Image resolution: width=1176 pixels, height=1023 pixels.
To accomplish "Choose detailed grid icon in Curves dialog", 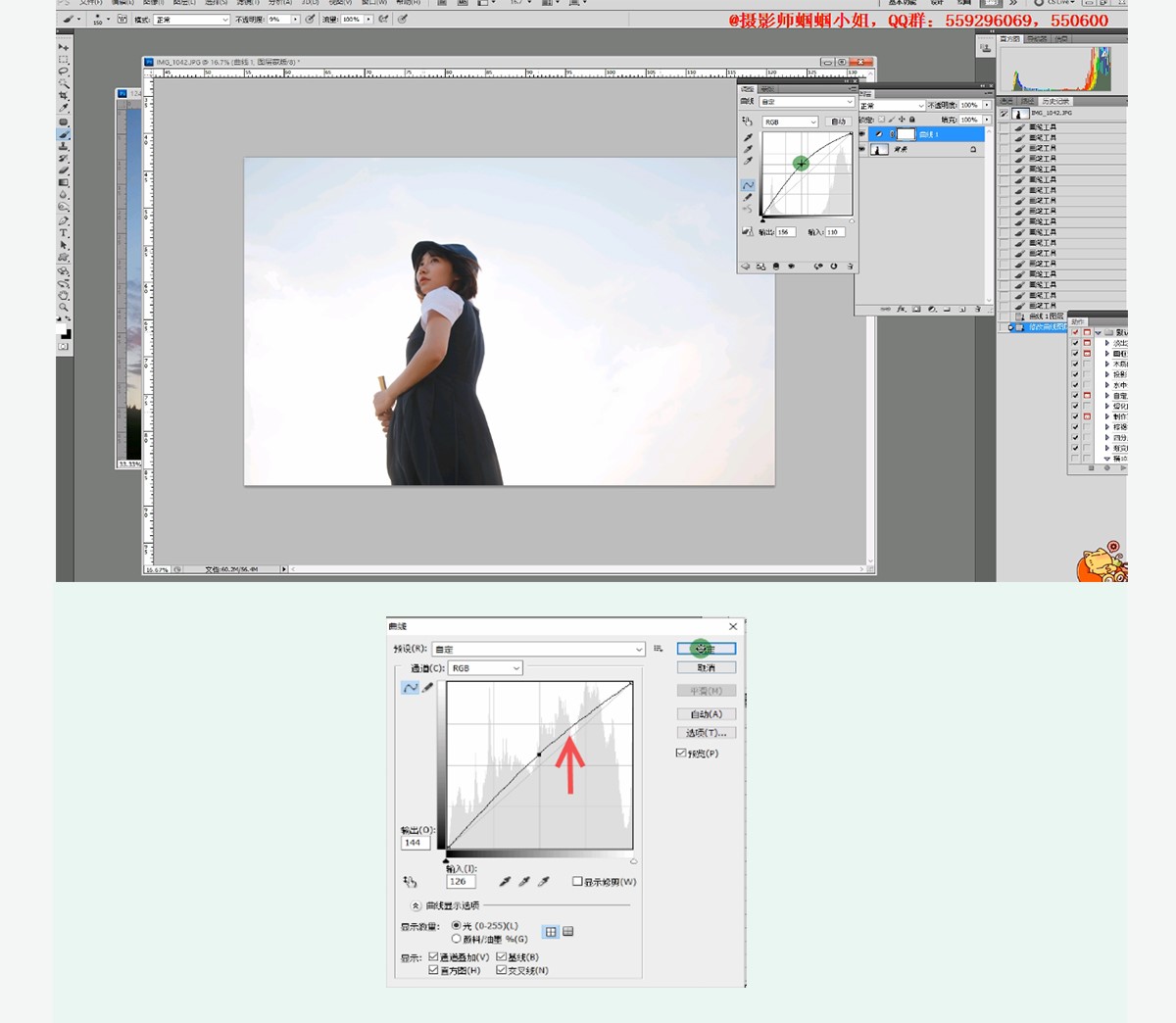I will [567, 931].
